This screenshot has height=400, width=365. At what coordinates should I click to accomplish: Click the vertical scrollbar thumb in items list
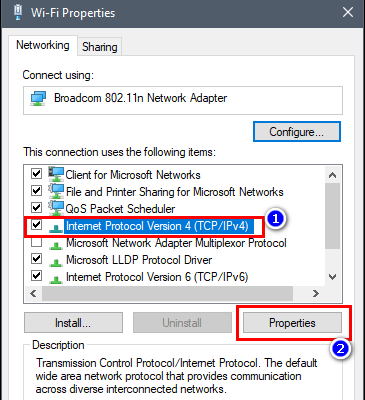pos(332,216)
